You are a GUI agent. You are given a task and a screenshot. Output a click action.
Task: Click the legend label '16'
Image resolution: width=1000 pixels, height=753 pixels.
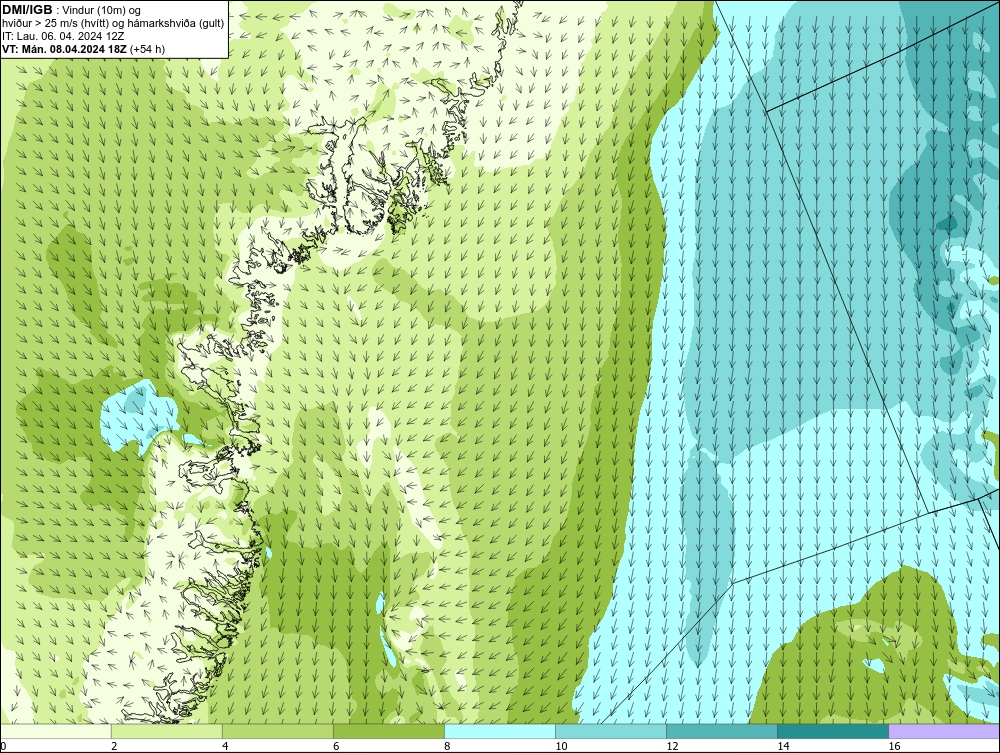click(894, 747)
